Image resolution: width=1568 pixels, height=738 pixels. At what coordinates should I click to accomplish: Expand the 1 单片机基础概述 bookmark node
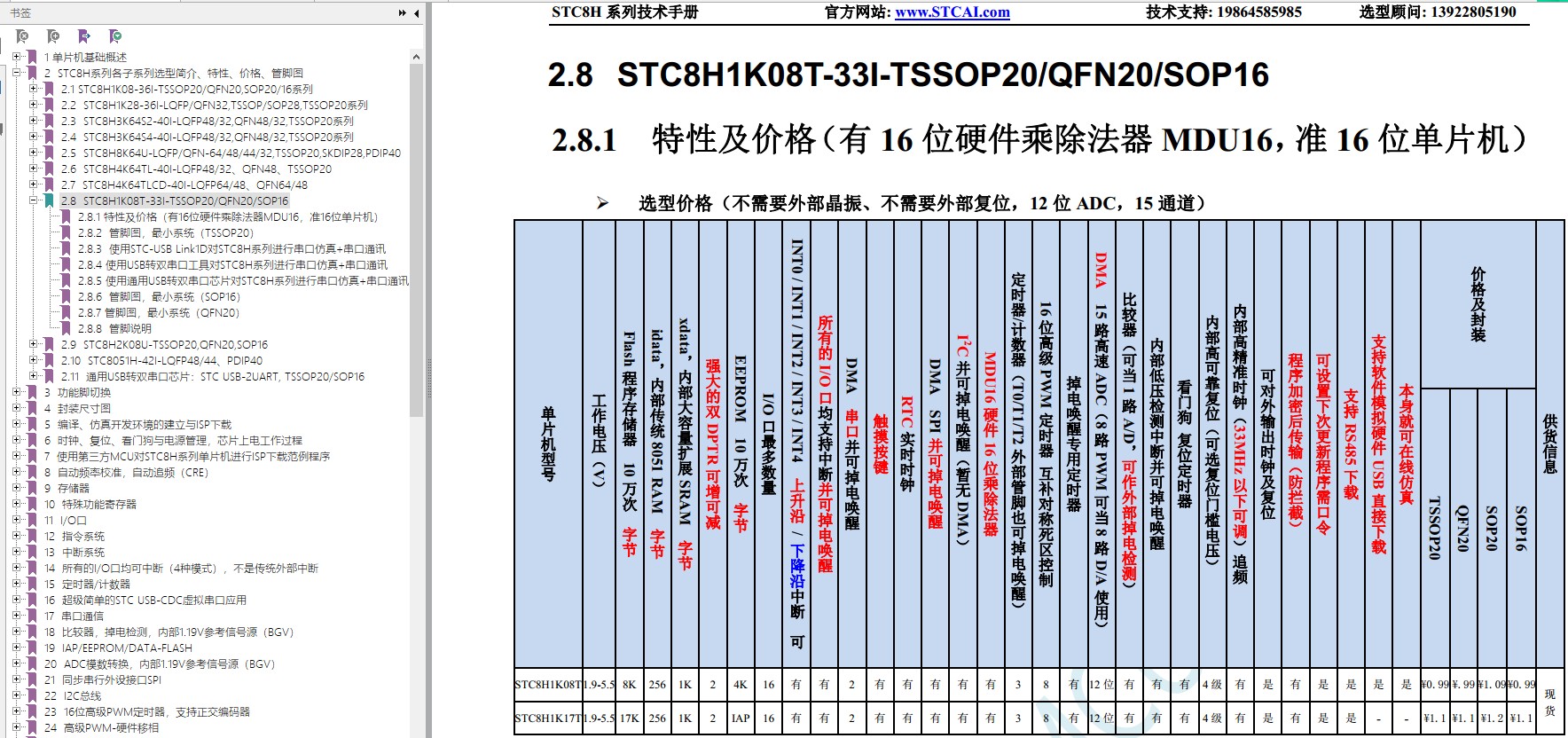click(x=16, y=56)
